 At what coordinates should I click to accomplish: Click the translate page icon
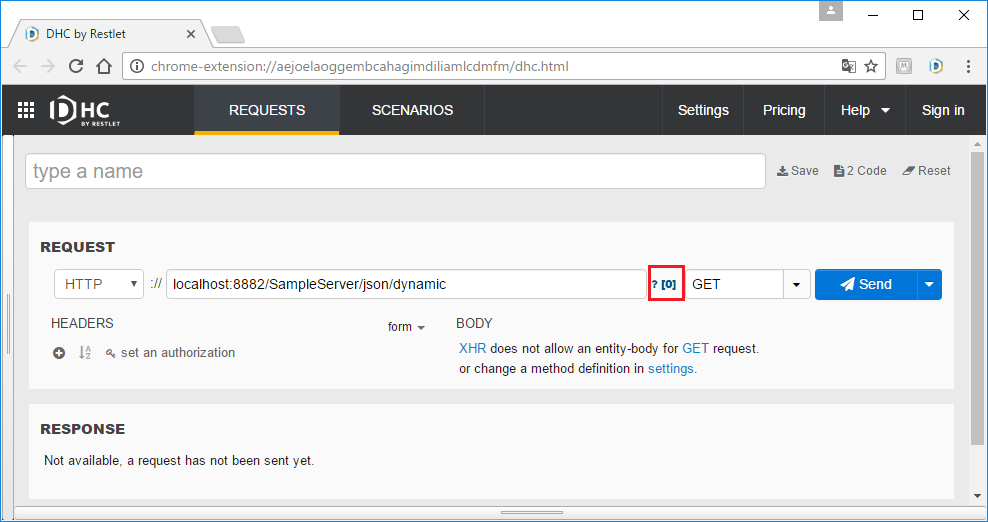pos(849,66)
